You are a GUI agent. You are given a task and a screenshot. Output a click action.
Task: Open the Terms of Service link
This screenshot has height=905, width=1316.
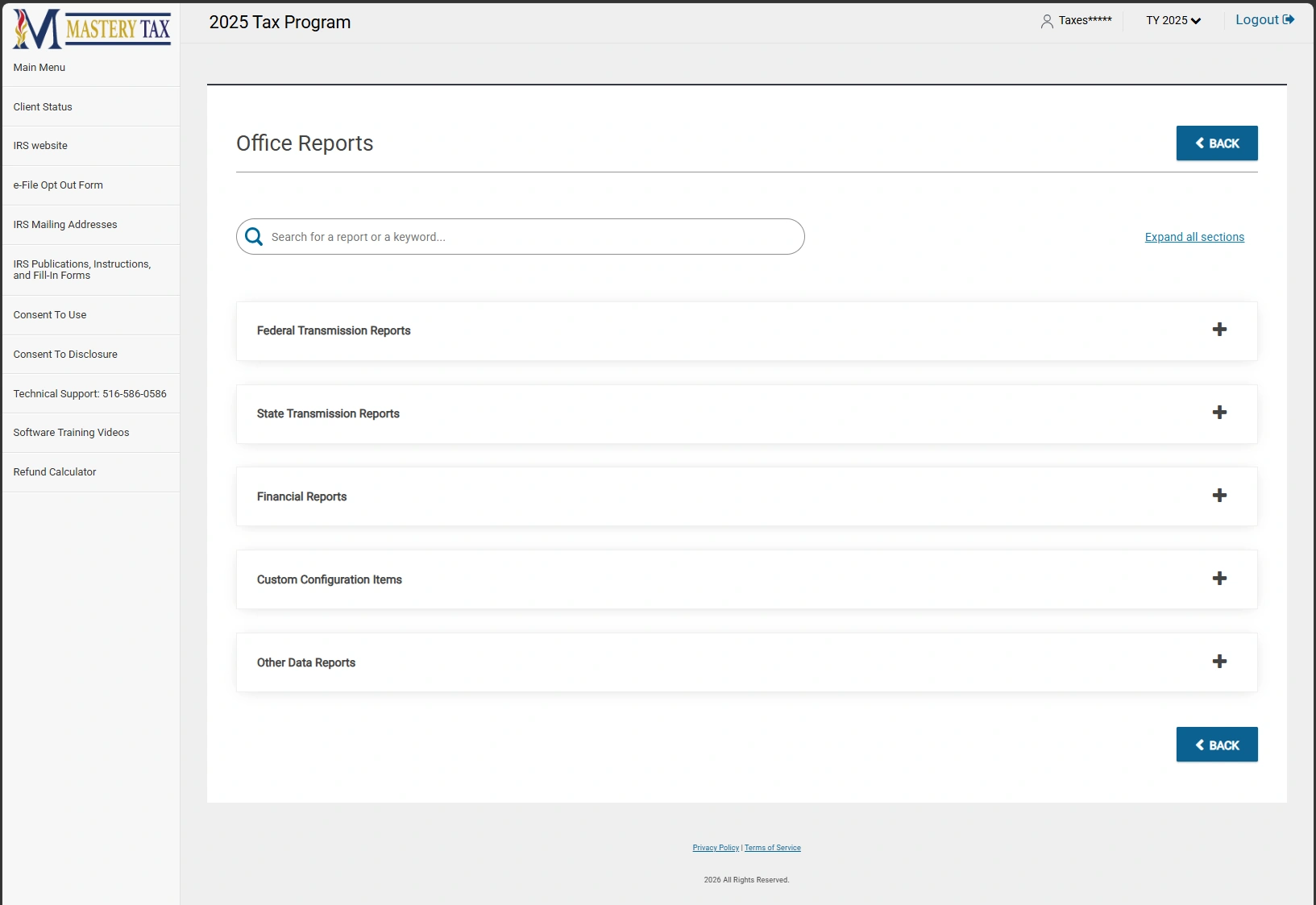773,848
